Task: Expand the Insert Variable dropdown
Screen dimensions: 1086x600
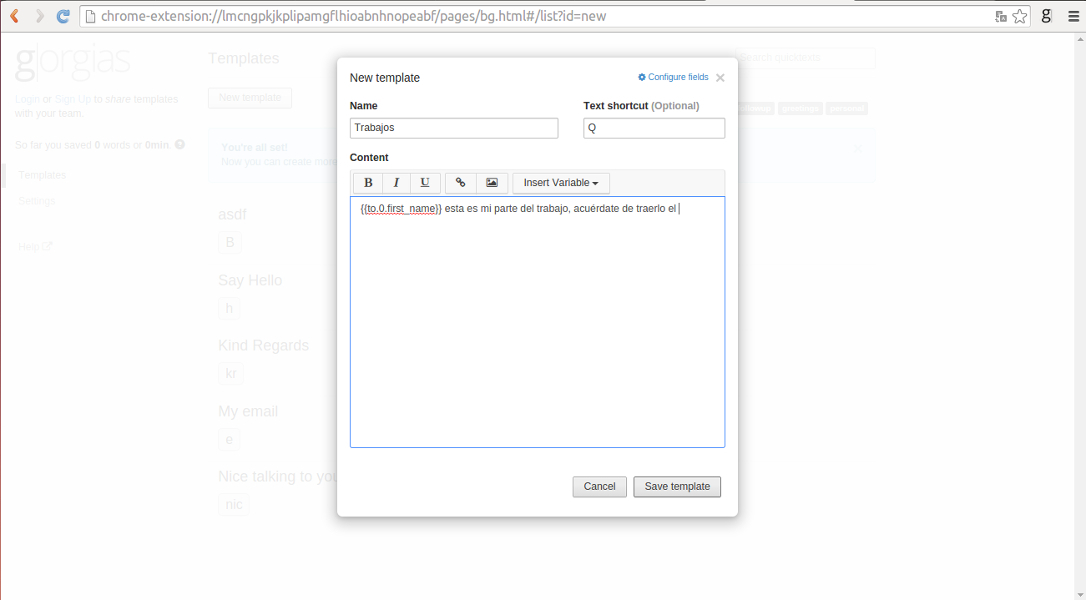Action: pos(560,183)
